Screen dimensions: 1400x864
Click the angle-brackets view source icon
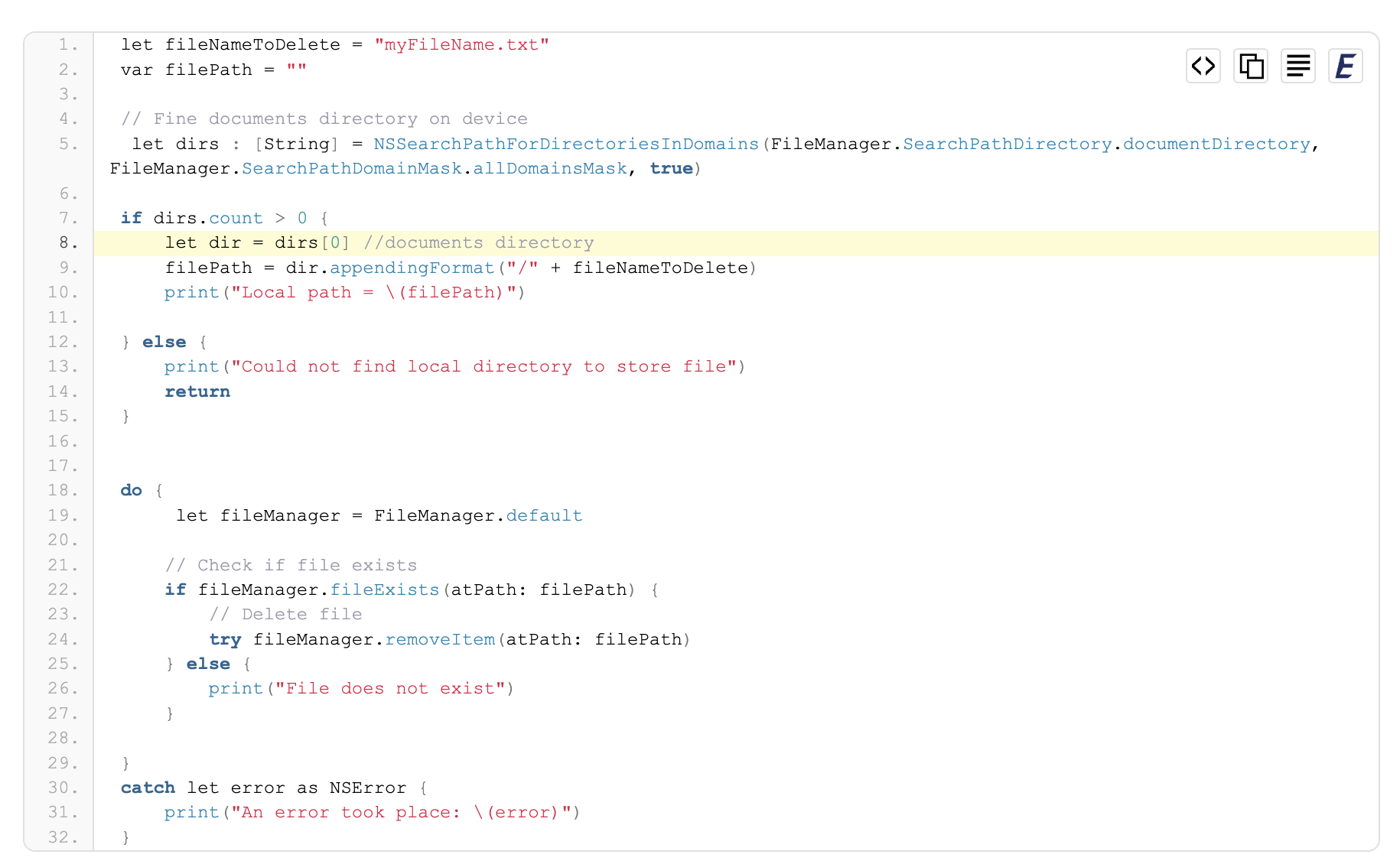pos(1203,66)
